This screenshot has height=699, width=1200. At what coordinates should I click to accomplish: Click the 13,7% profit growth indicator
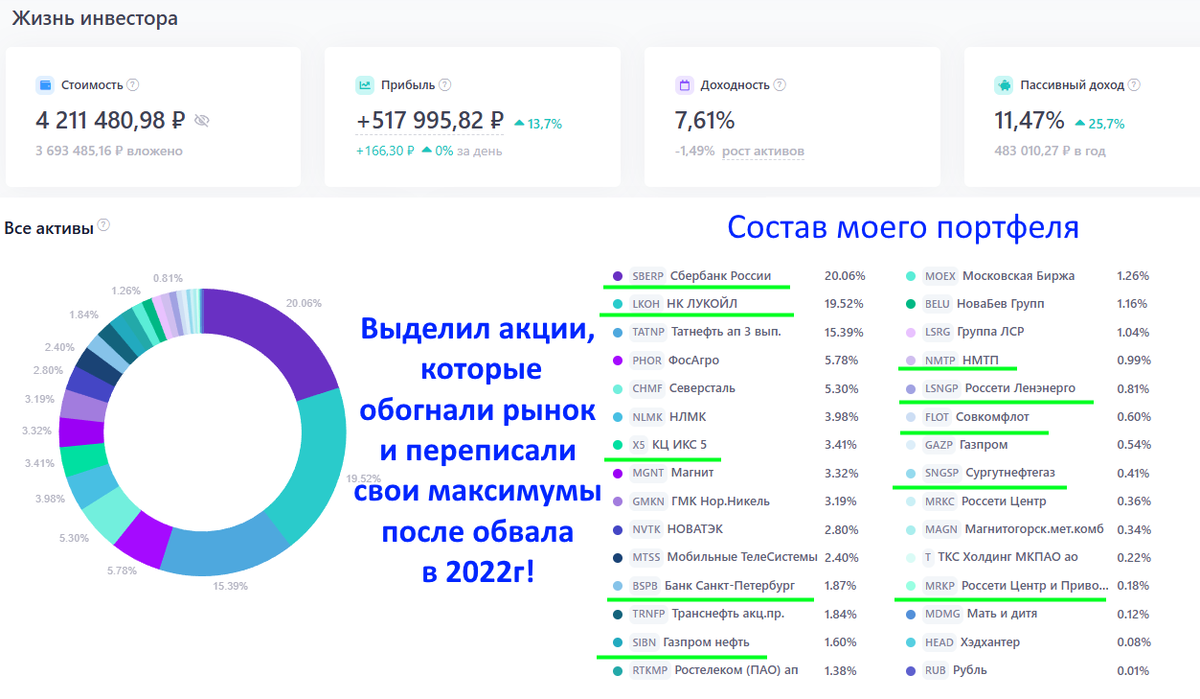[x=538, y=124]
